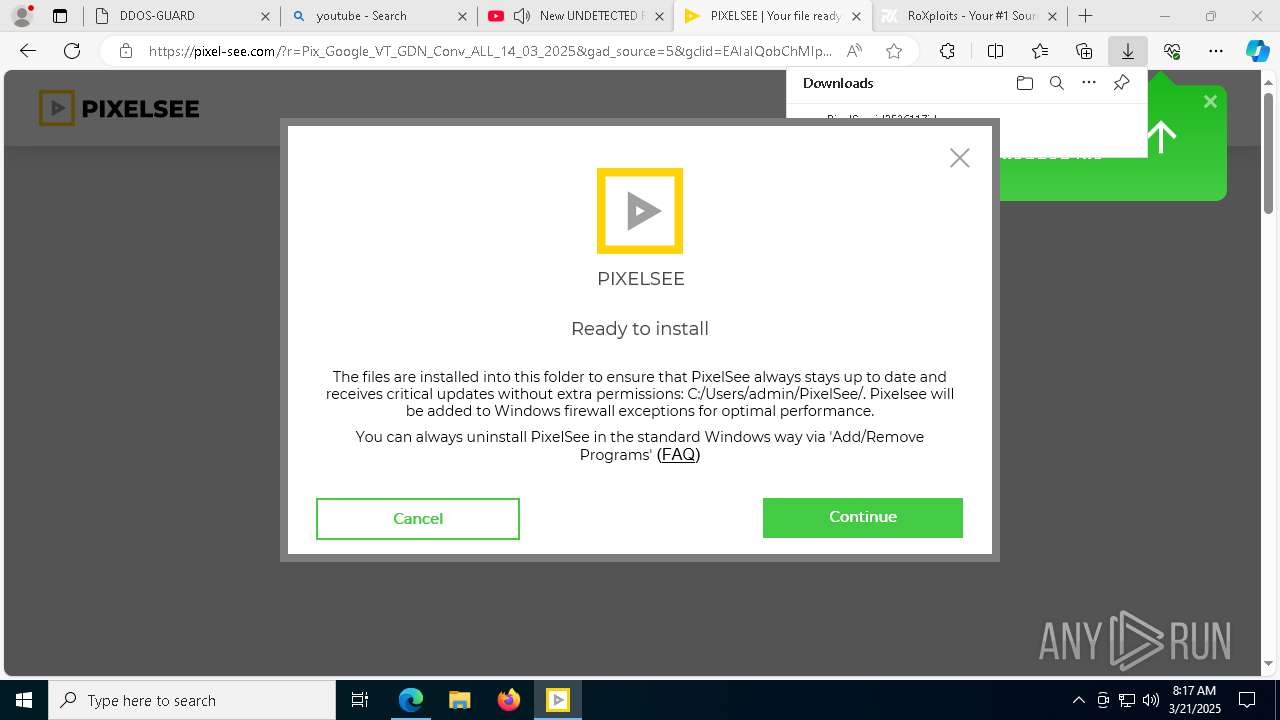Close the Ready to install dialog

tap(960, 158)
